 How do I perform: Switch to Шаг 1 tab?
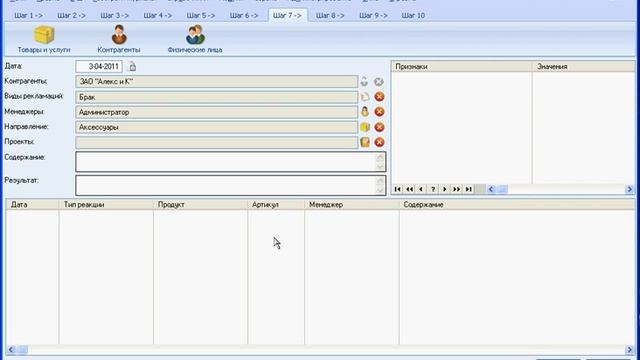[x=28, y=16]
